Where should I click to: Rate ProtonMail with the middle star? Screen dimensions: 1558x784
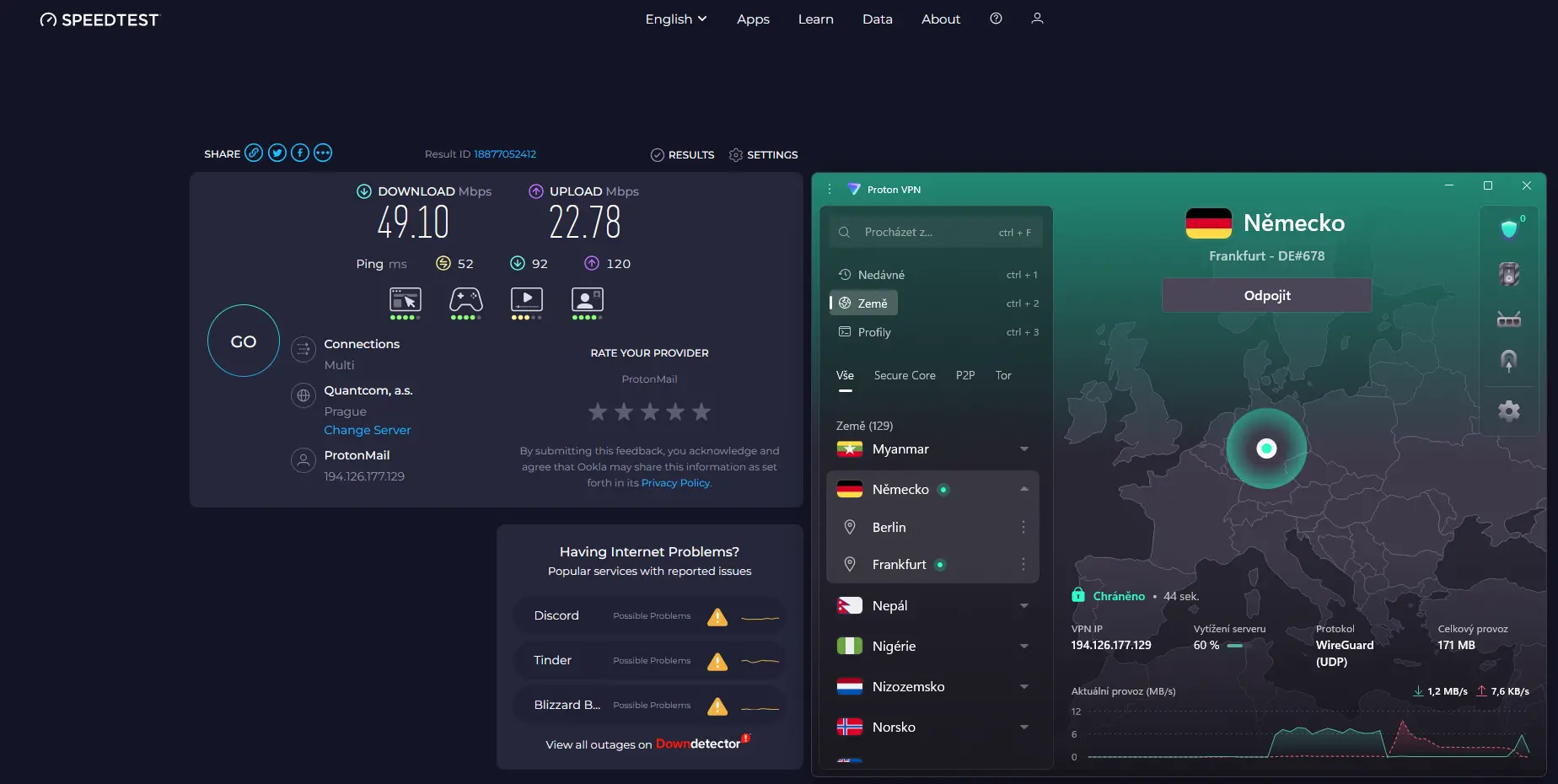[x=649, y=411]
